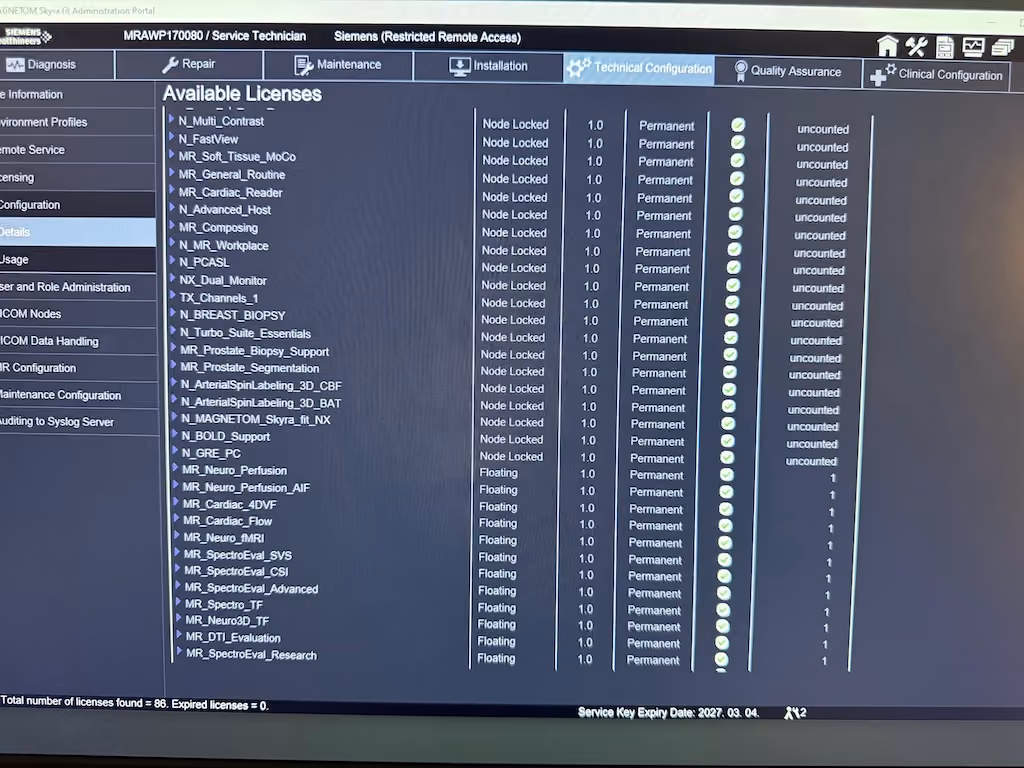Open the Installation tab
Viewport: 1024px width, 768px height.
(488, 66)
